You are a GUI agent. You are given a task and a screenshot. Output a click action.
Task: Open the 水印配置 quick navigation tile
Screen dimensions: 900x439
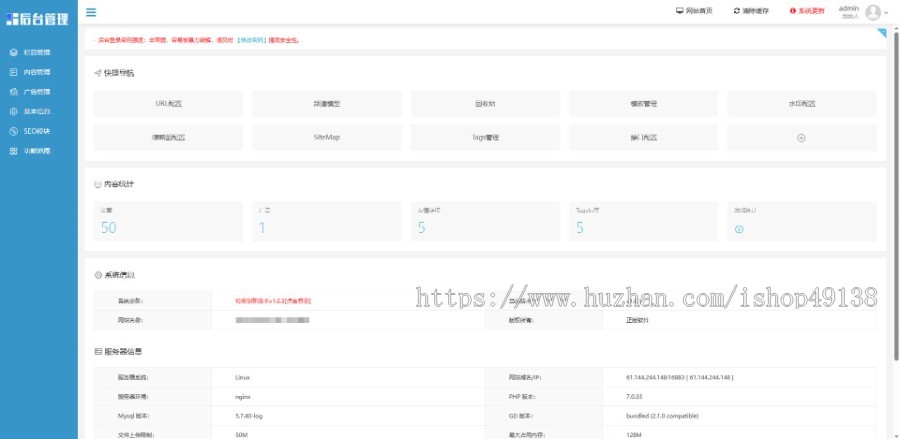pyautogui.click(x=802, y=104)
